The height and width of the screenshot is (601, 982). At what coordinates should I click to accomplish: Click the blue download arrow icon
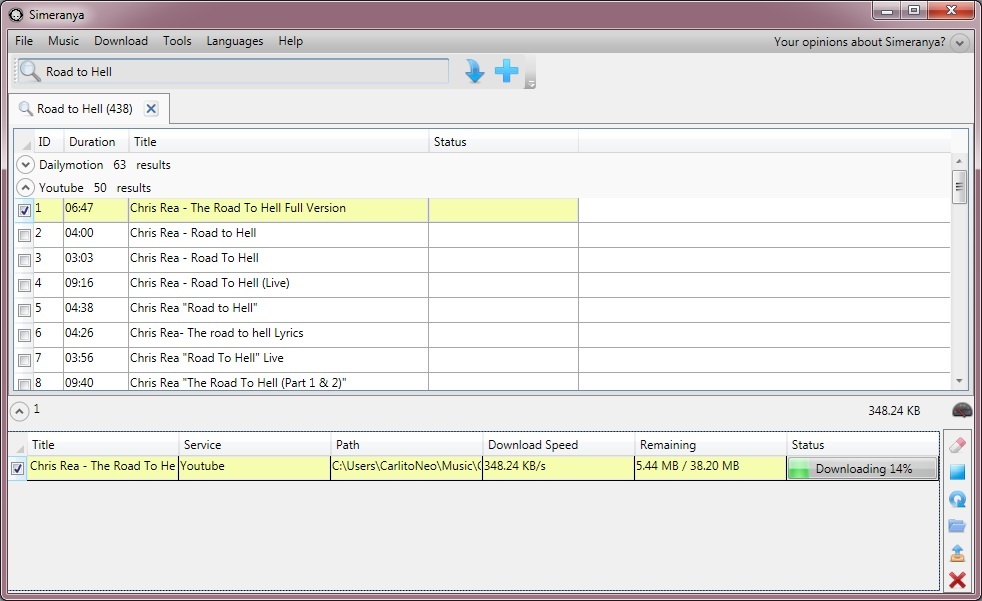click(474, 71)
